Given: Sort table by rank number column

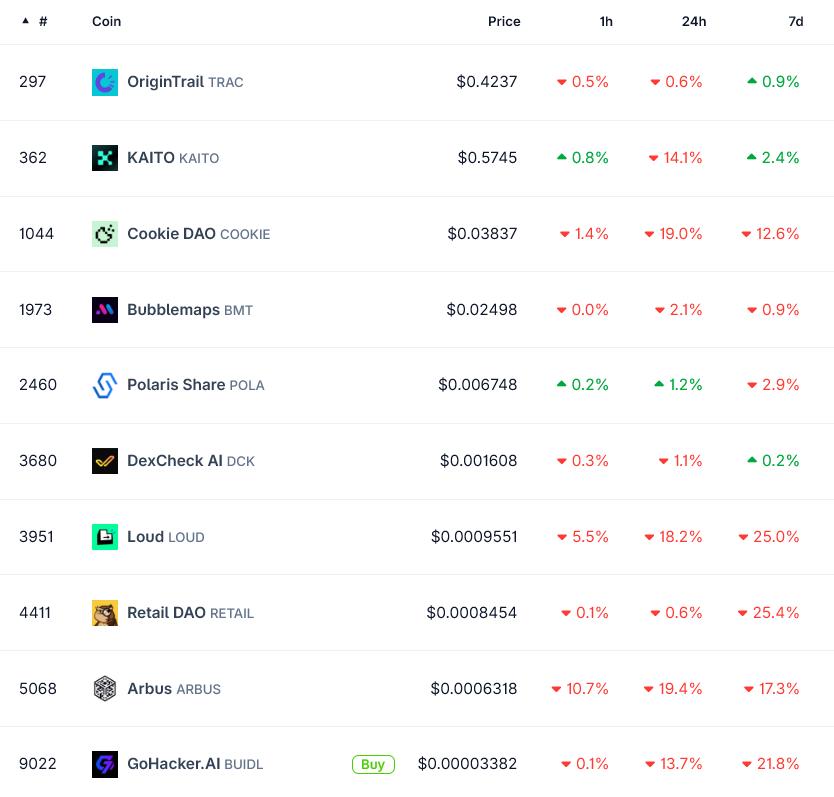Looking at the screenshot, I should click(42, 21).
